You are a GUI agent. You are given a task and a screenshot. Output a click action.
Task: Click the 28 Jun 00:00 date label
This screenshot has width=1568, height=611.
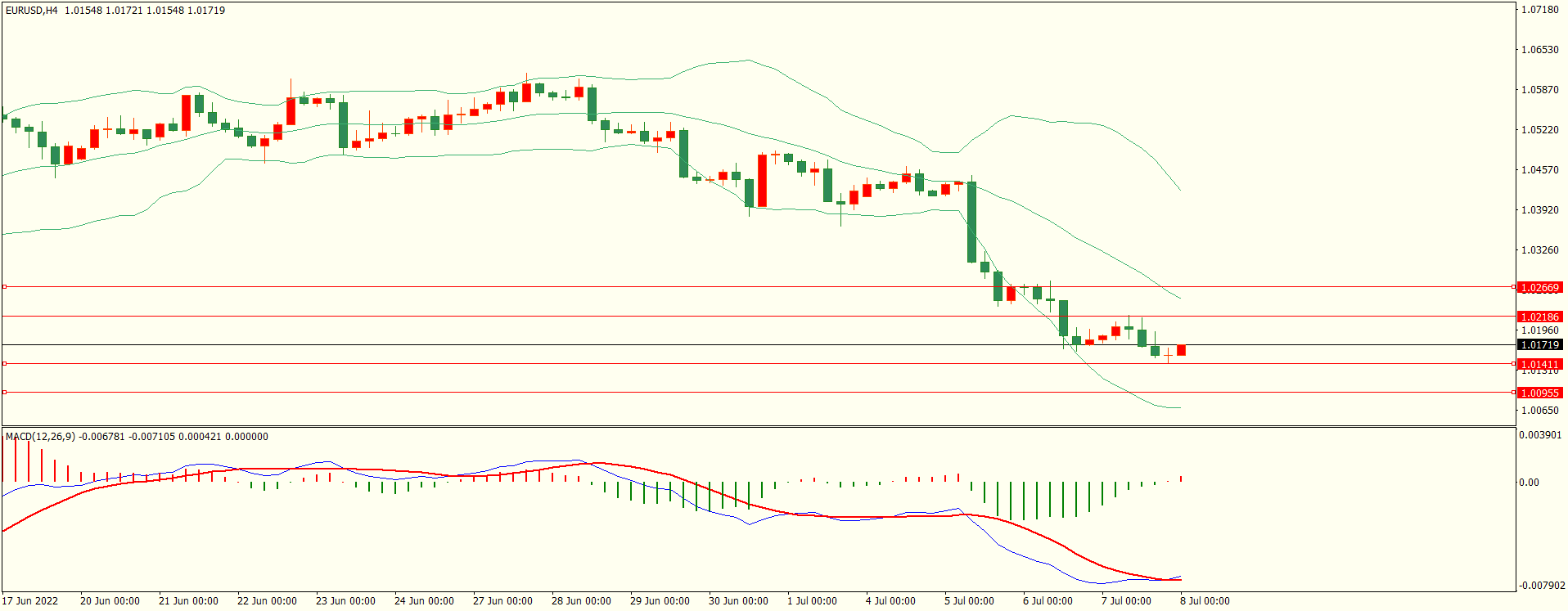point(581,601)
